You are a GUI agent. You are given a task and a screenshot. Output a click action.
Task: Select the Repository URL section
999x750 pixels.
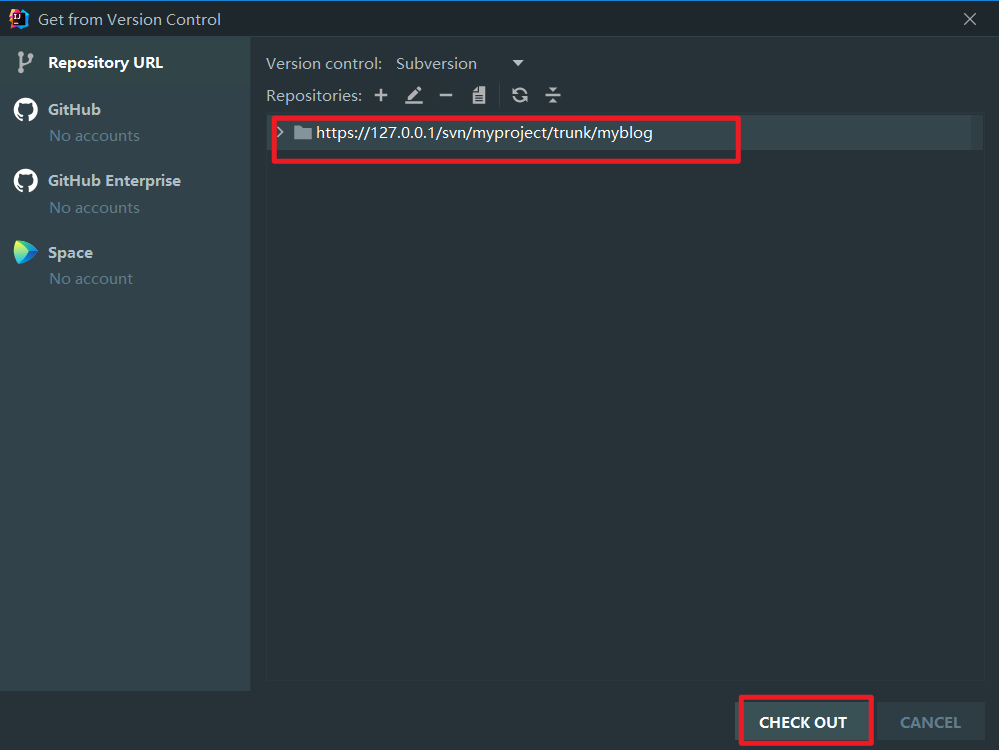(x=126, y=62)
